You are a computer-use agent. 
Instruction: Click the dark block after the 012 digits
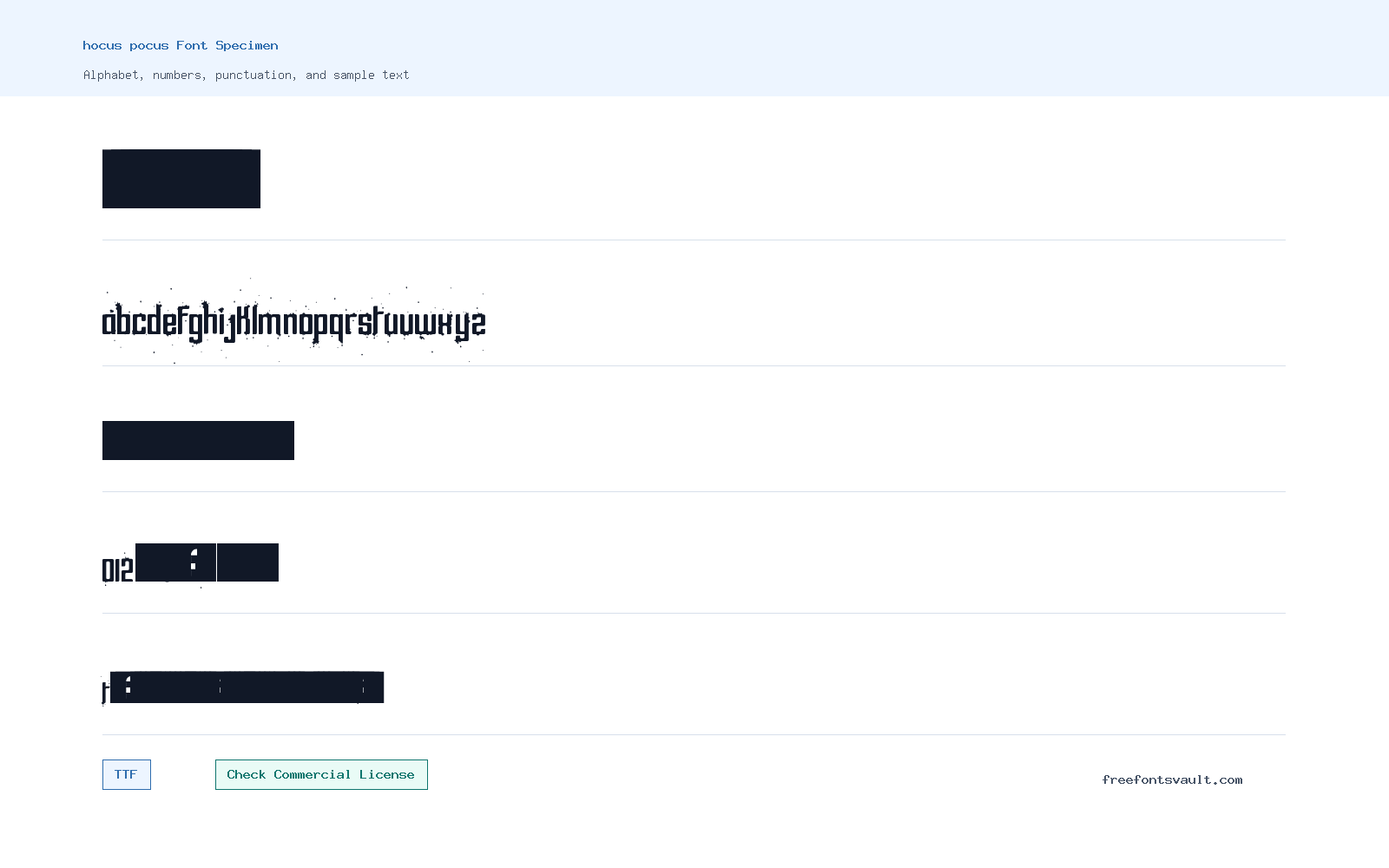pyautogui.click(x=175, y=562)
